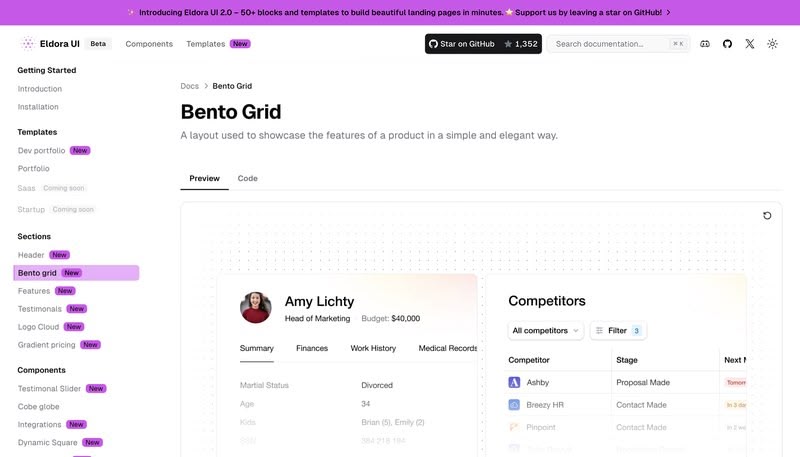This screenshot has width=800, height=457.
Task: Open Introduction in sidebar
Action: (x=40, y=89)
